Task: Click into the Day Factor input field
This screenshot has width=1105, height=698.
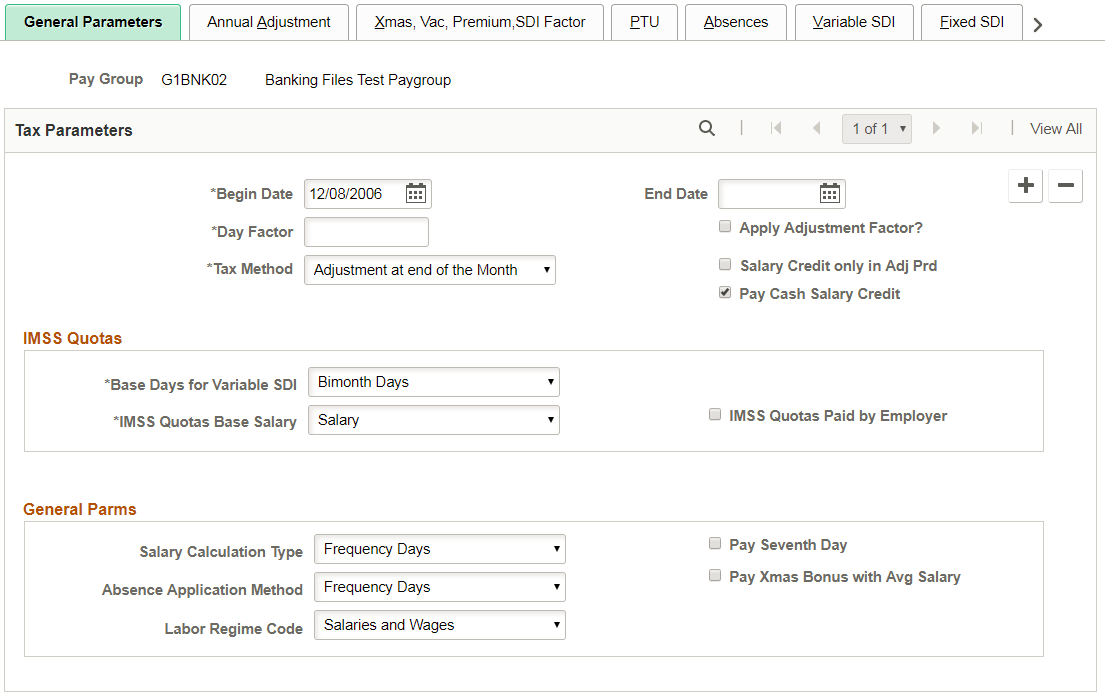Action: 366,232
